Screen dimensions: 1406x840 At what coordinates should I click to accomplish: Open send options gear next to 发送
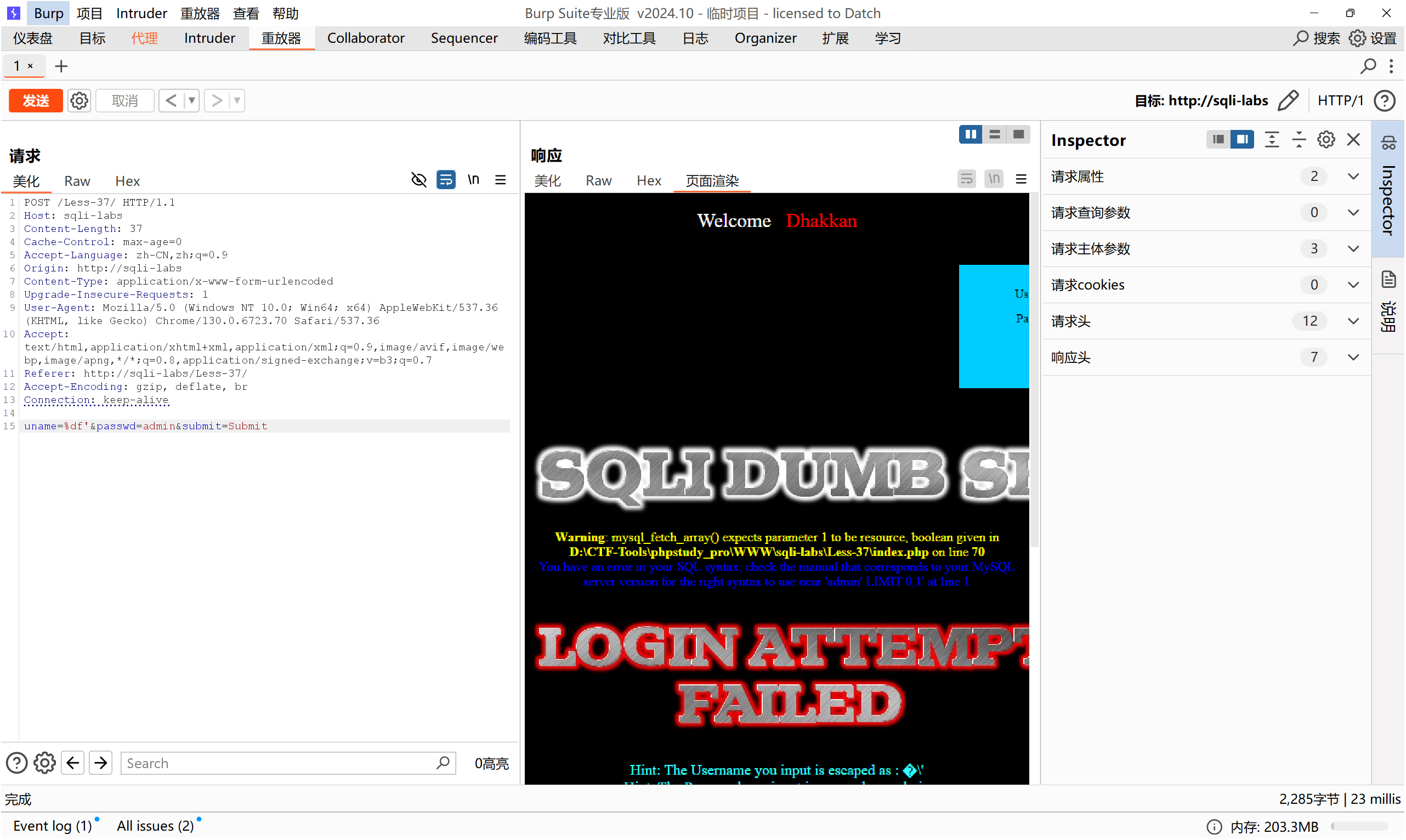(x=78, y=101)
